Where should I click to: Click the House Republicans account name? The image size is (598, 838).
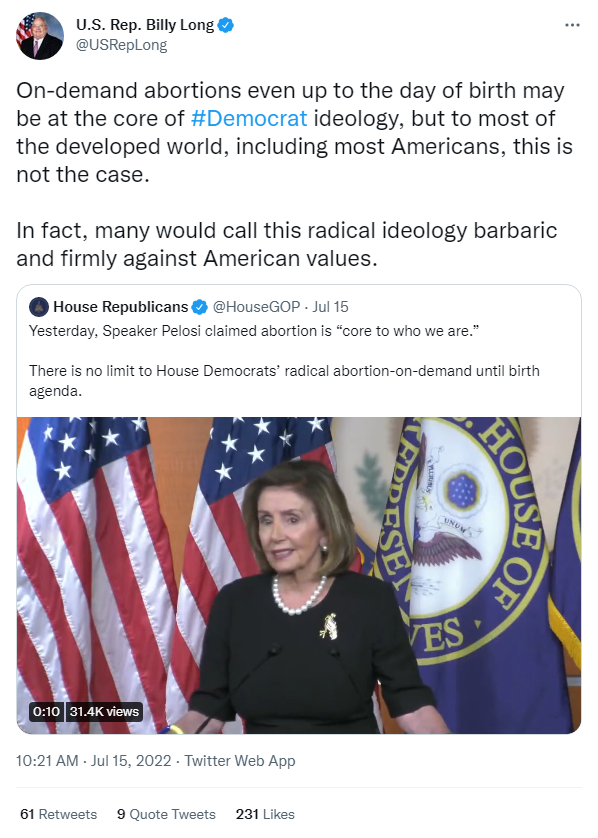pyautogui.click(x=121, y=307)
